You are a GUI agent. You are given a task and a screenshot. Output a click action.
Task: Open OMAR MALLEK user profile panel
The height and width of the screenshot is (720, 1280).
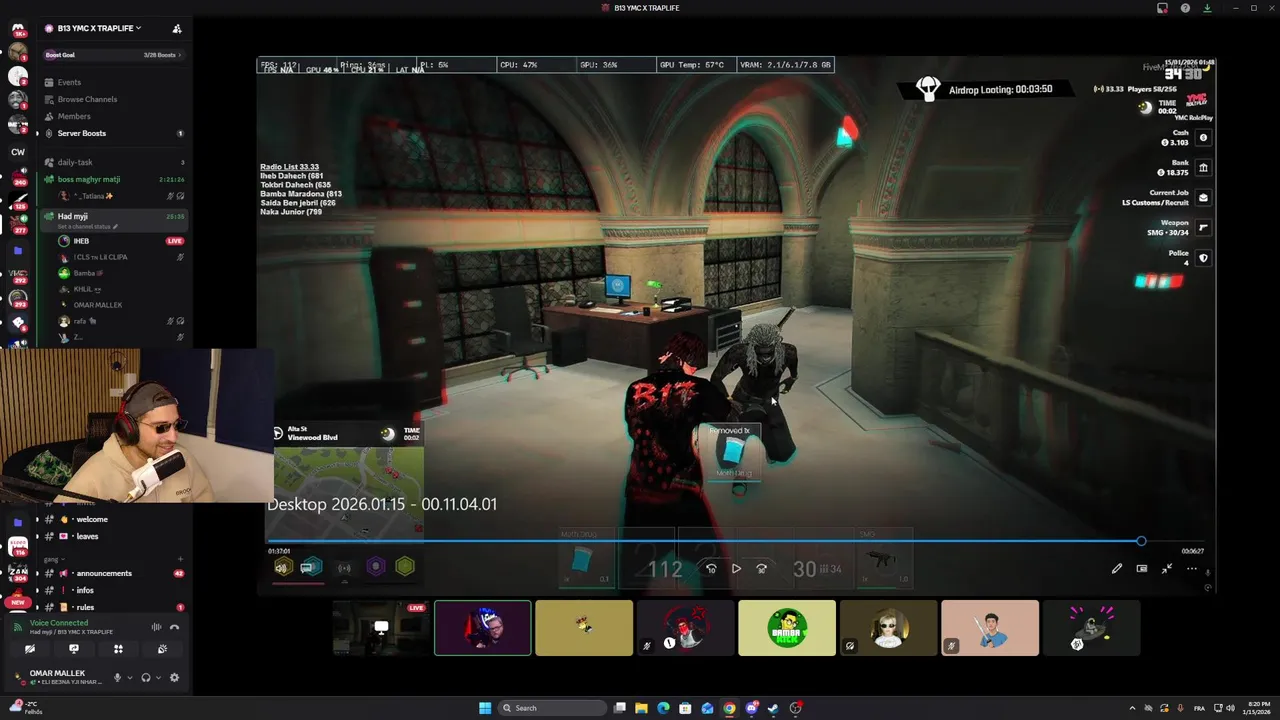58,677
